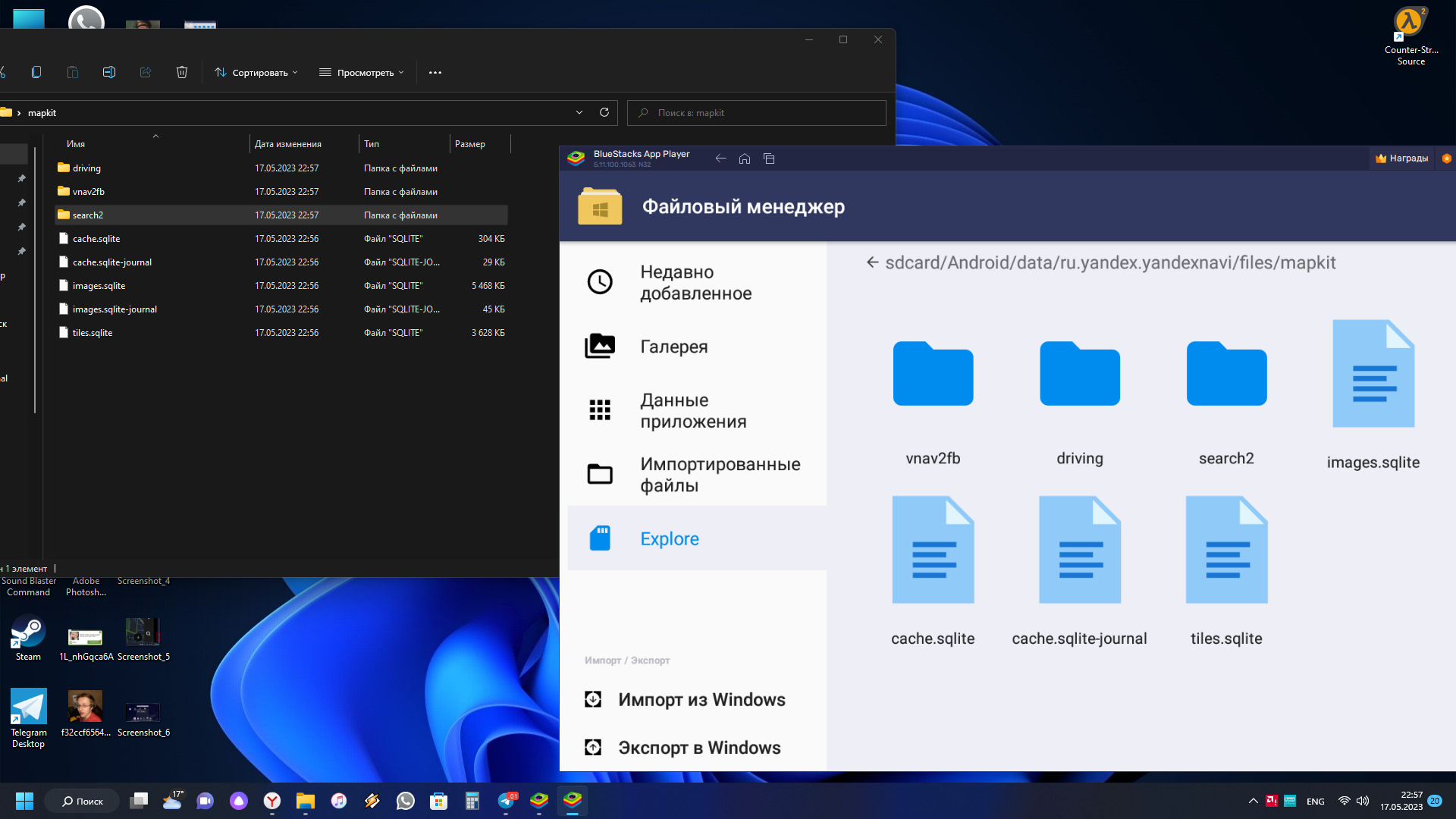This screenshot has height=819, width=1456.
Task: Navigate to BlueStacks home screen
Action: 744,158
